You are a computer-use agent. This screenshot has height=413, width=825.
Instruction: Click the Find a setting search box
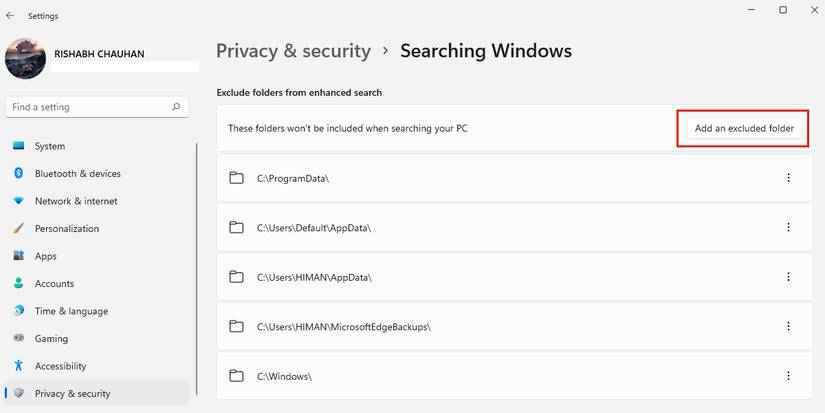(x=90, y=107)
